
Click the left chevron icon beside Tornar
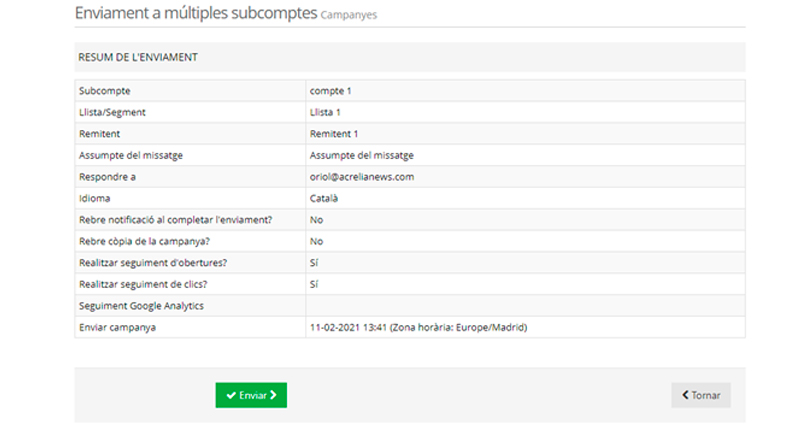point(686,395)
